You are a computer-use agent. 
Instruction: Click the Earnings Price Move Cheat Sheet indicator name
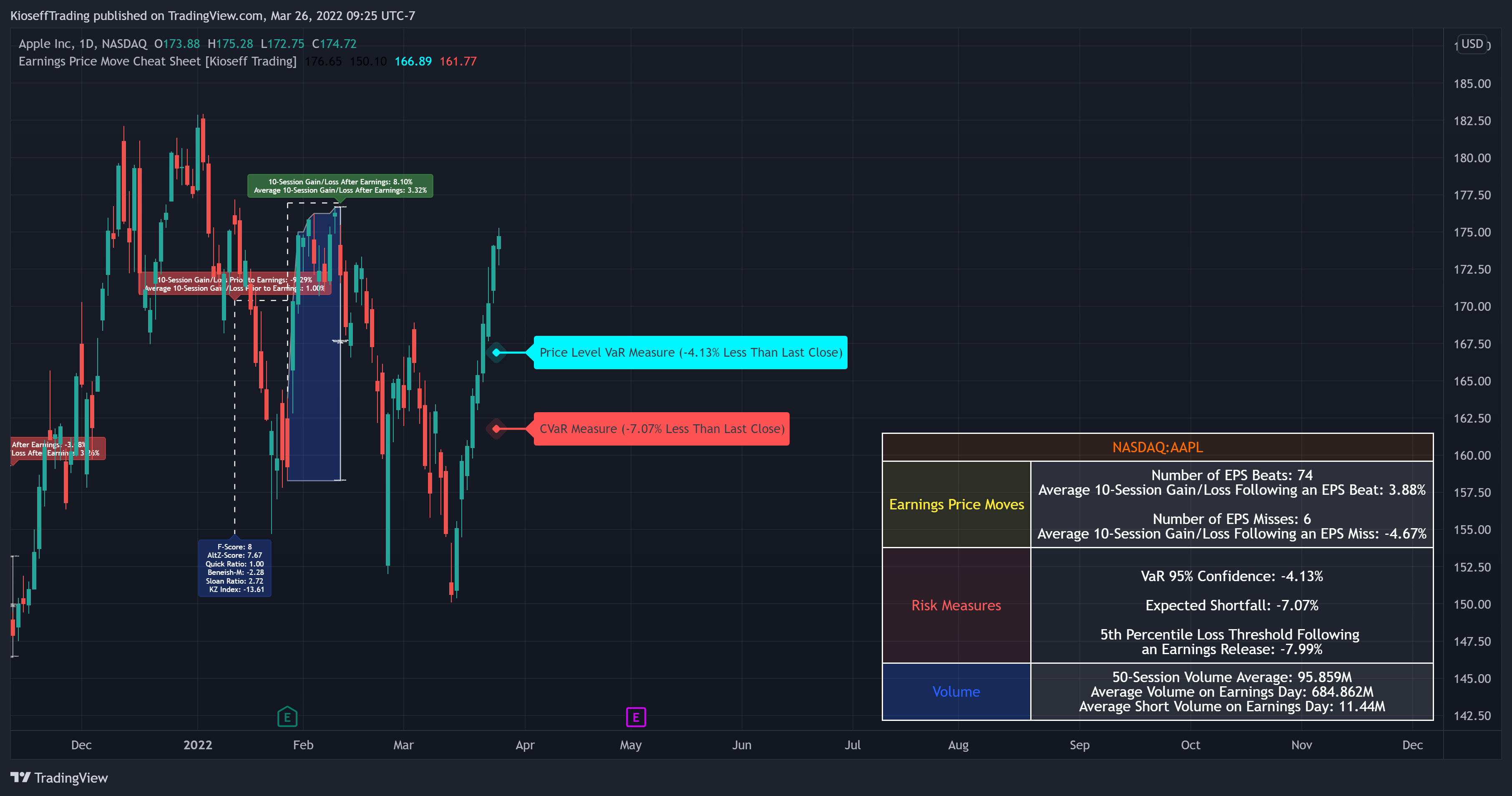157,62
